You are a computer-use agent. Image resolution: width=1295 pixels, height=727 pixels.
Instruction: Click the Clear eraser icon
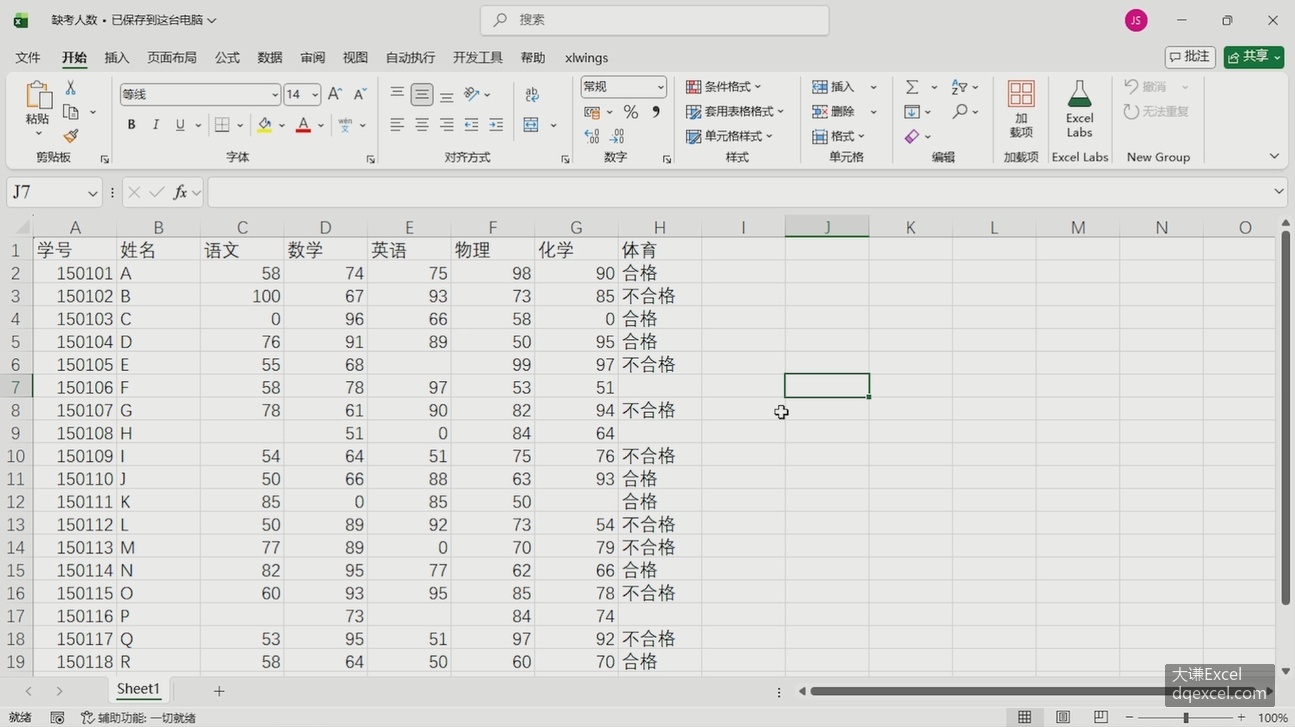(x=912, y=136)
